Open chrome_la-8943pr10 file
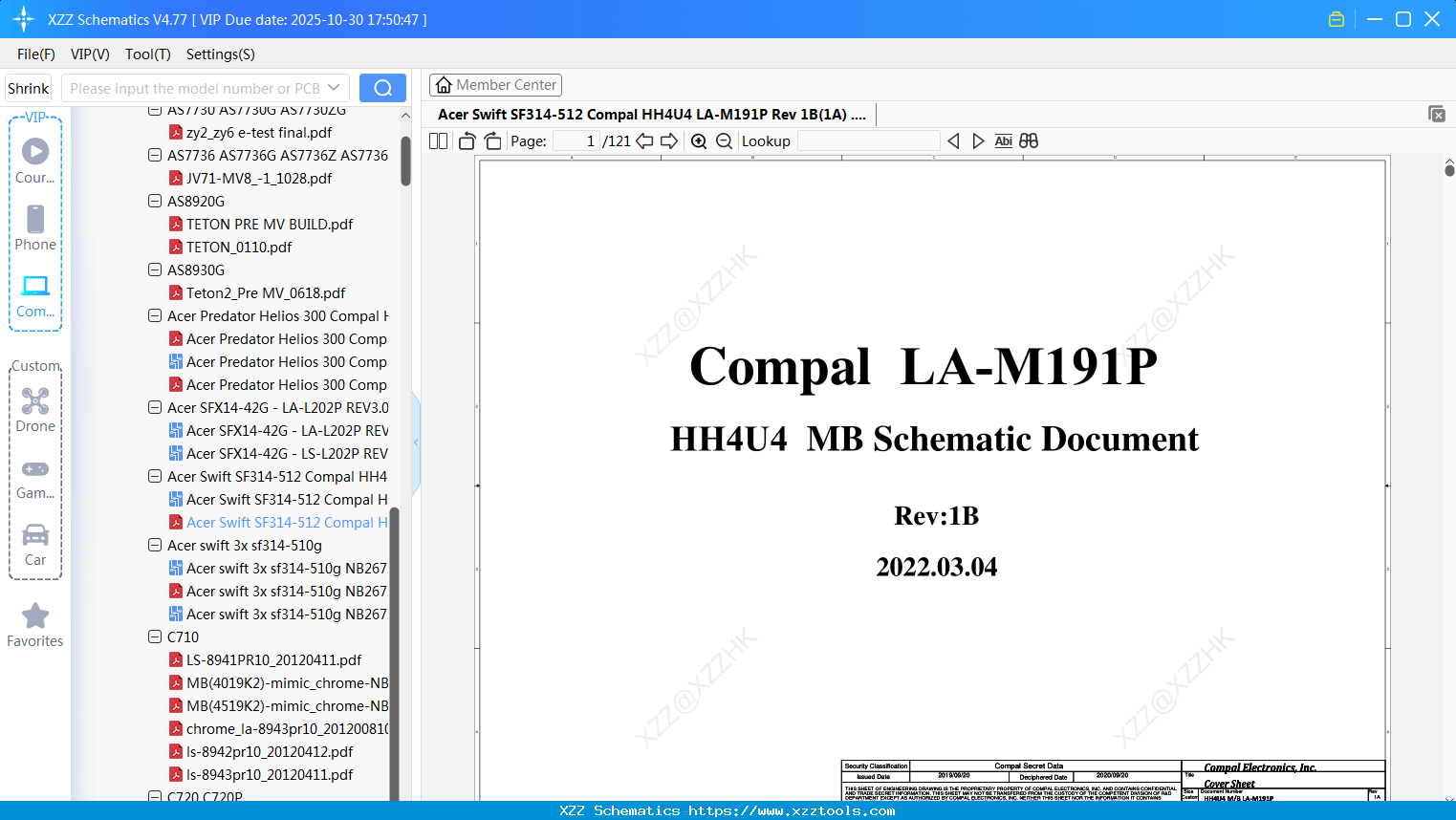This screenshot has width=1456, height=820. pyautogui.click(x=287, y=728)
